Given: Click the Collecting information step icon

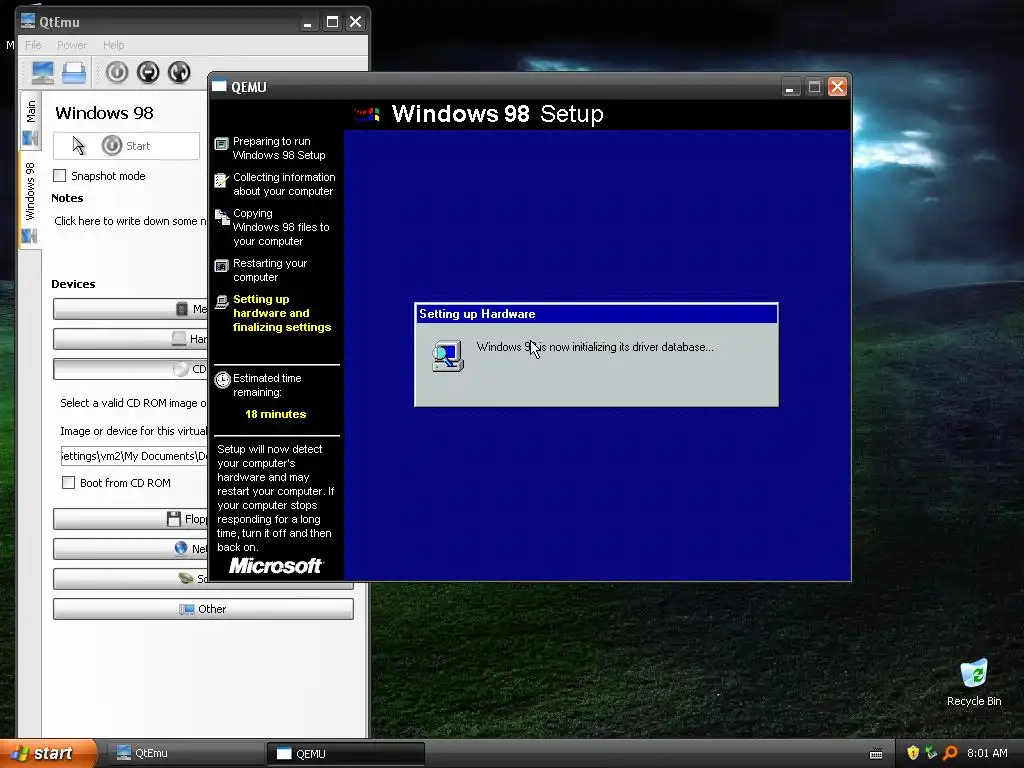Looking at the screenshot, I should coord(221,180).
